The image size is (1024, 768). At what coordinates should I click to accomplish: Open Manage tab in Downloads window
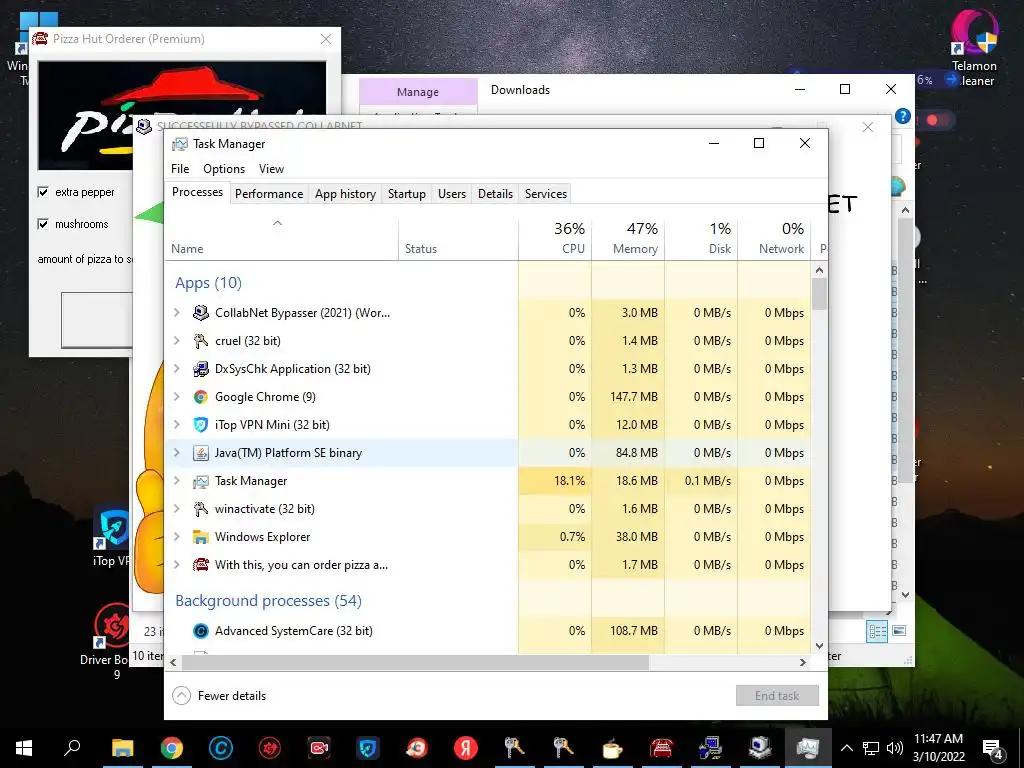(x=418, y=92)
